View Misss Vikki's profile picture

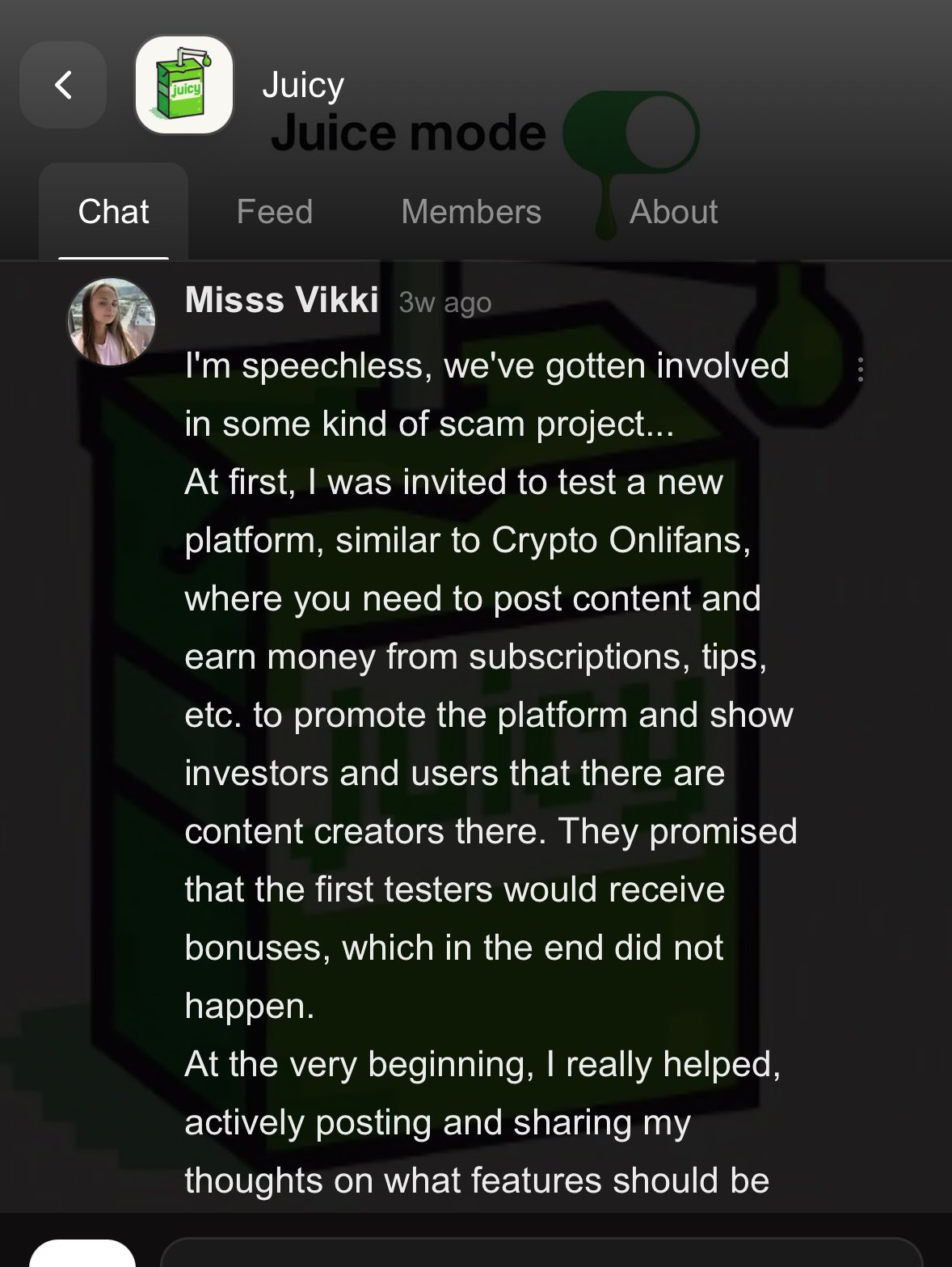(x=112, y=322)
